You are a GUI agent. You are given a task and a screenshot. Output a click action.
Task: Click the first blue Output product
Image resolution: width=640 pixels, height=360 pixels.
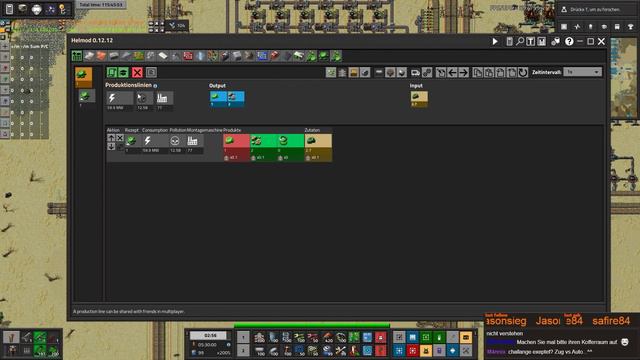pos(218,99)
